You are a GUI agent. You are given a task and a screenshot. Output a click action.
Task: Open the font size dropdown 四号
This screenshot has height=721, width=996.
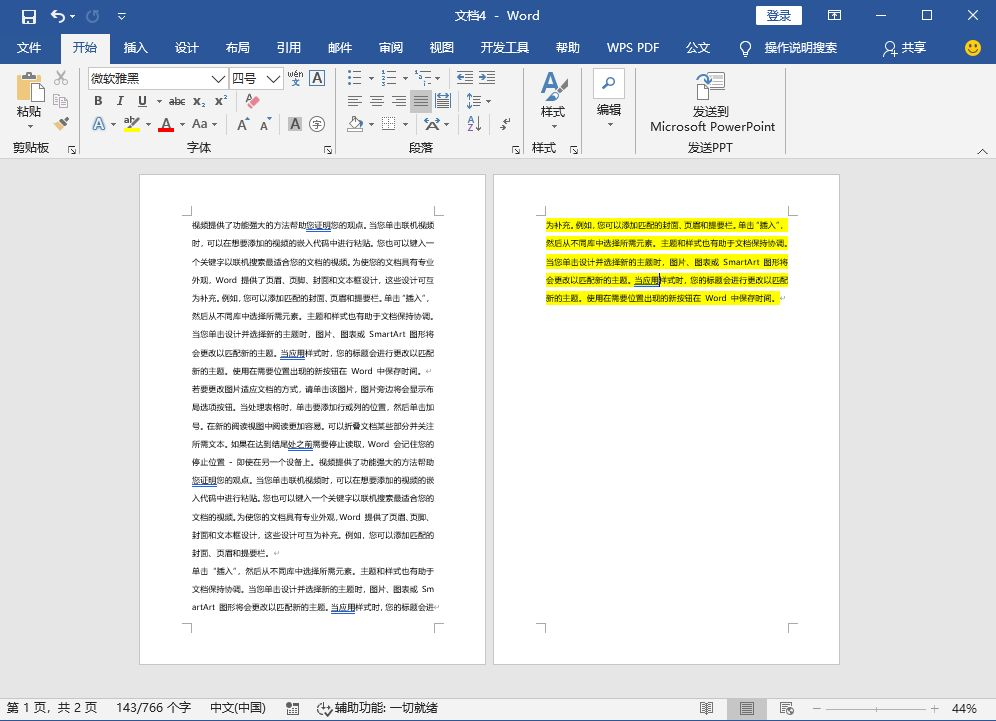pos(274,78)
